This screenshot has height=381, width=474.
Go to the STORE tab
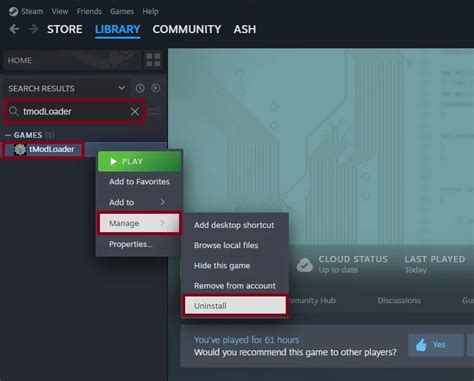pyautogui.click(x=65, y=29)
